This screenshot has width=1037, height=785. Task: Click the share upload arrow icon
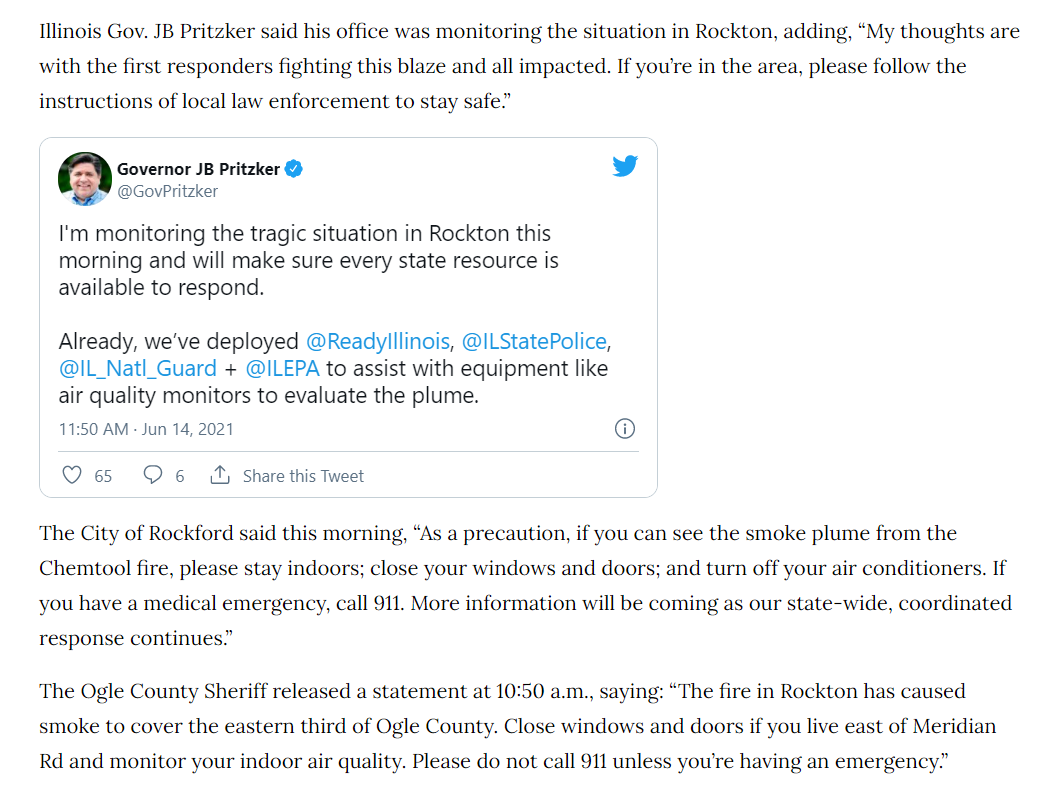[220, 475]
